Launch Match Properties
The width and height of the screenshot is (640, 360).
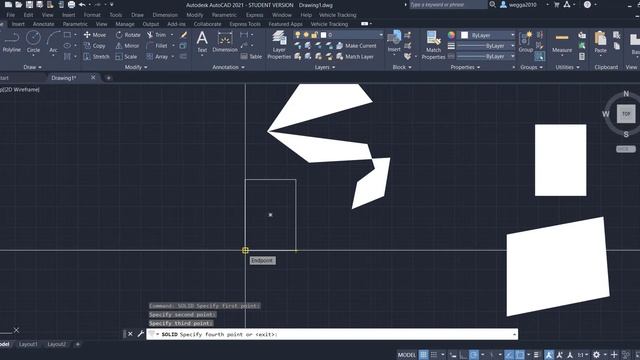[x=433, y=45]
